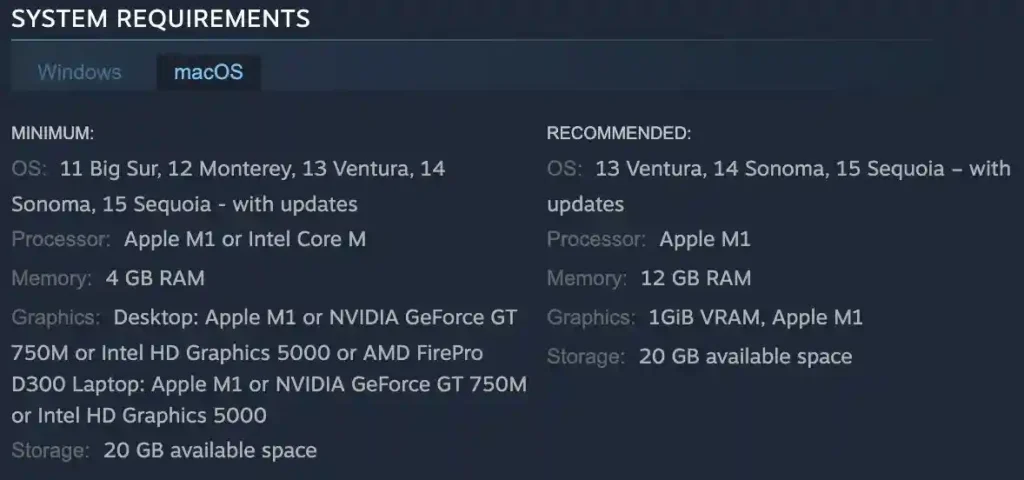This screenshot has width=1024, height=480.
Task: Click the "Apple M1 or Intel Core M" text
Action: pos(245,240)
